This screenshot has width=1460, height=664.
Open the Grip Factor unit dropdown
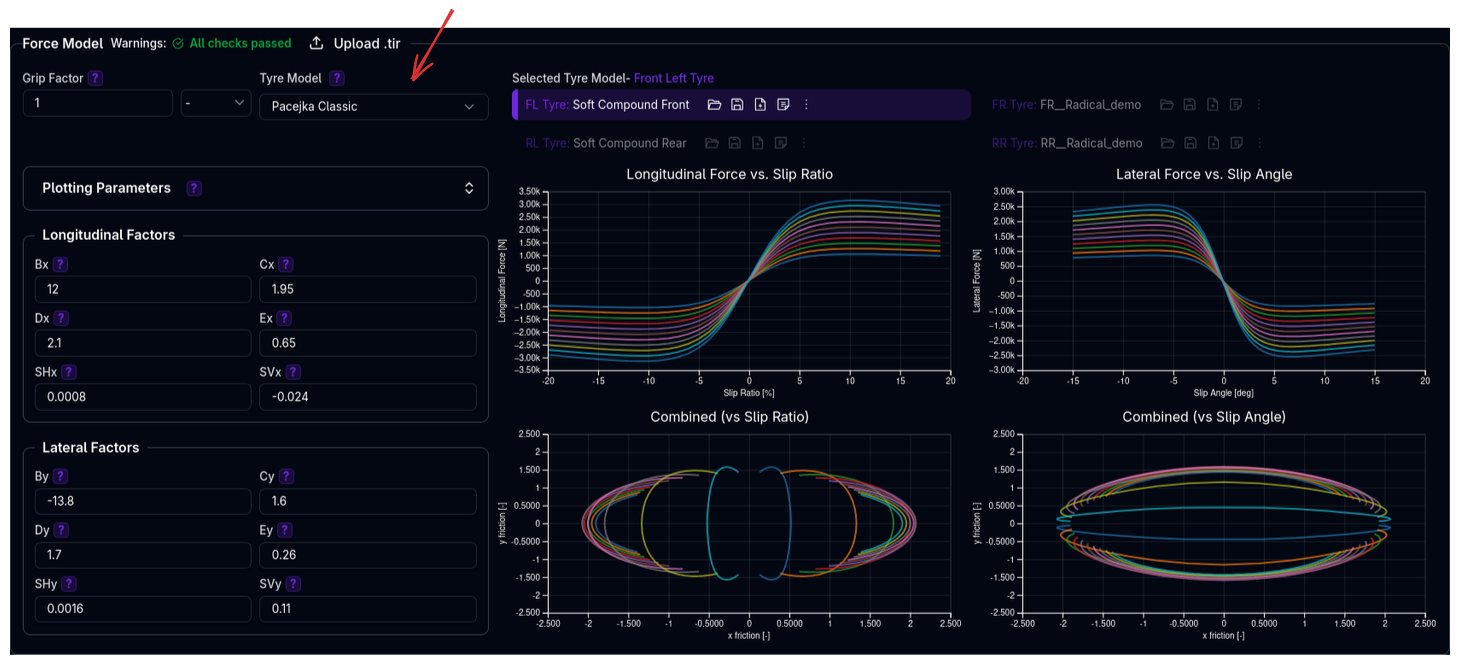tap(215, 103)
